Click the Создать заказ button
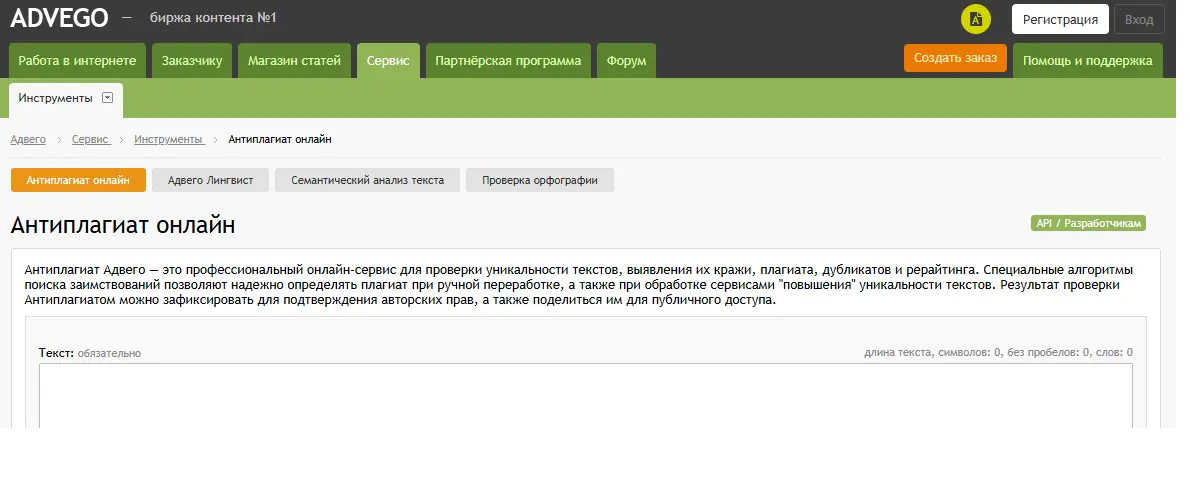 coord(955,58)
